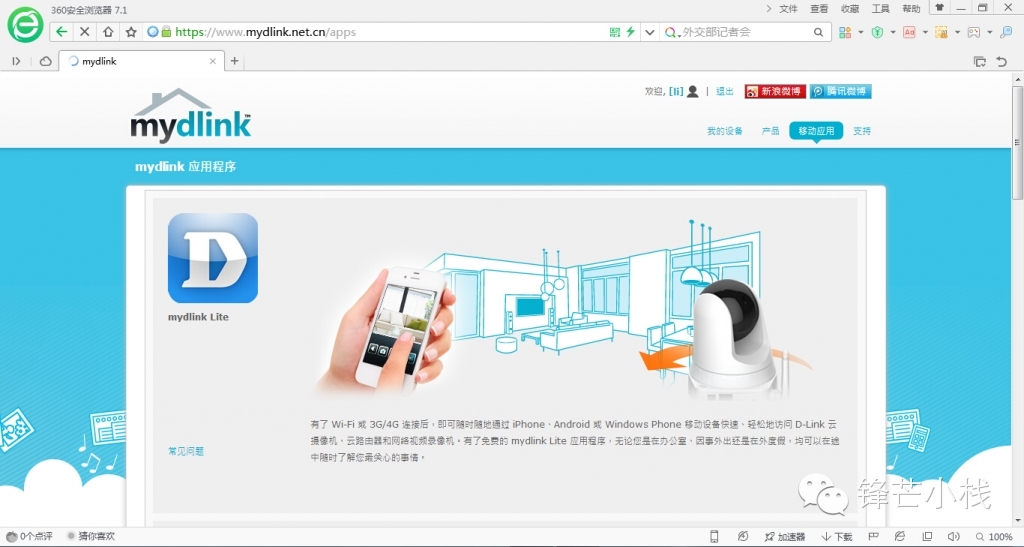The width and height of the screenshot is (1024, 547).
Task: Open the tab list window icon
Action: pos(980,61)
